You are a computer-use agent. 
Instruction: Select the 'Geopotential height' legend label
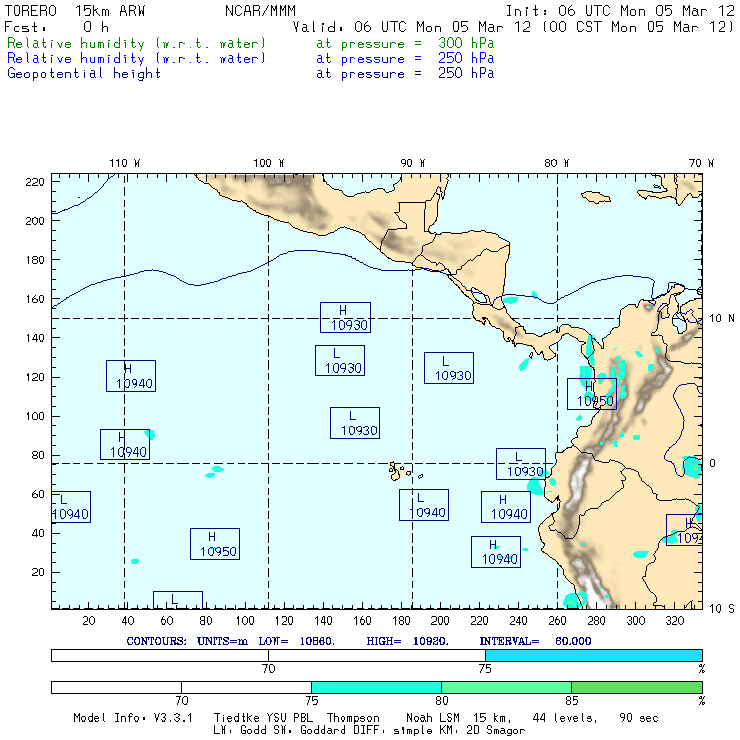point(84,73)
